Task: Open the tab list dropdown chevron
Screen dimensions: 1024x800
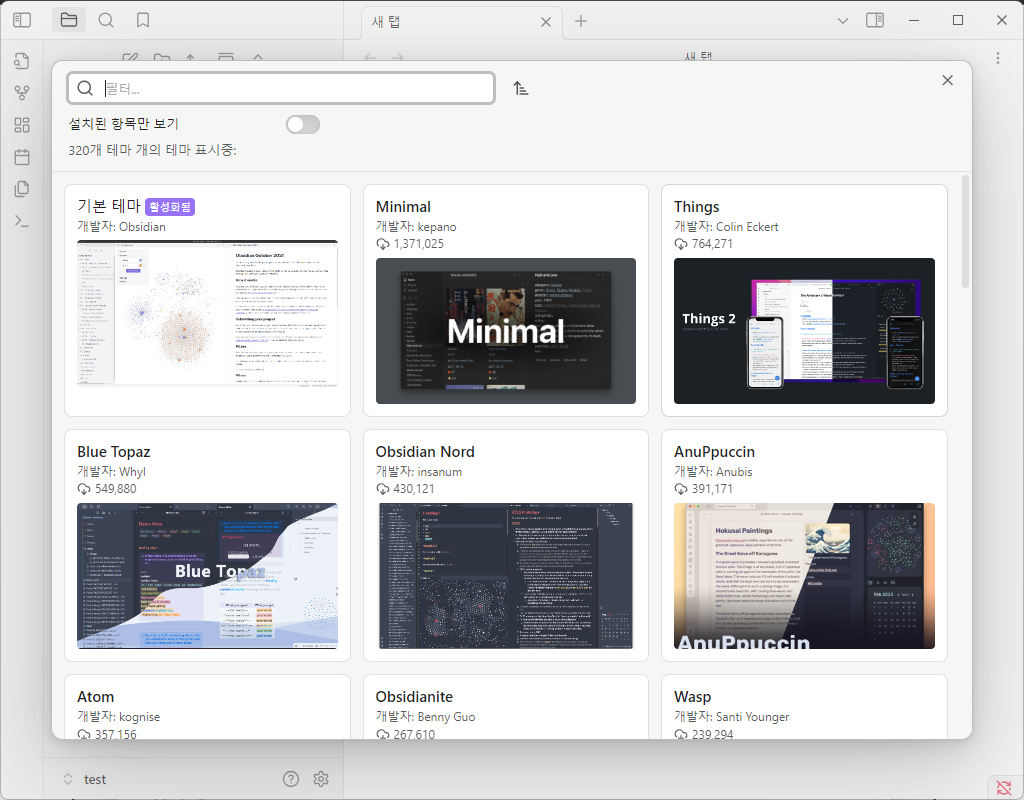Action: click(842, 21)
